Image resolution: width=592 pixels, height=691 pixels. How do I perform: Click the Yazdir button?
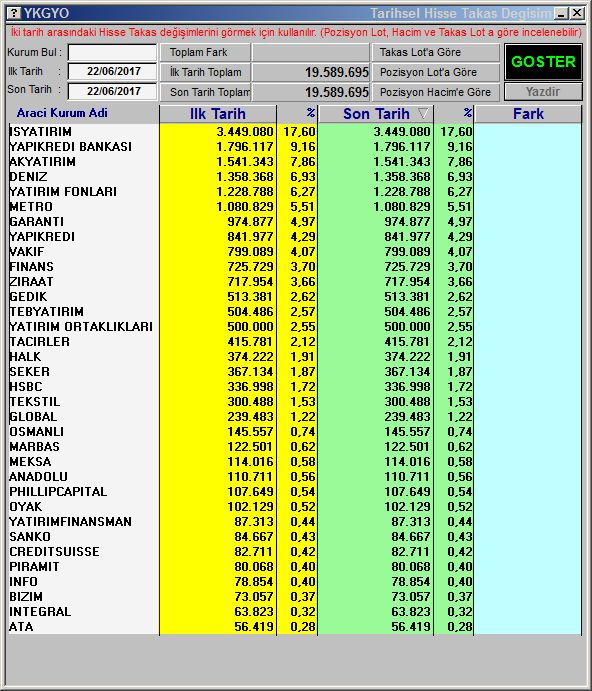543,92
